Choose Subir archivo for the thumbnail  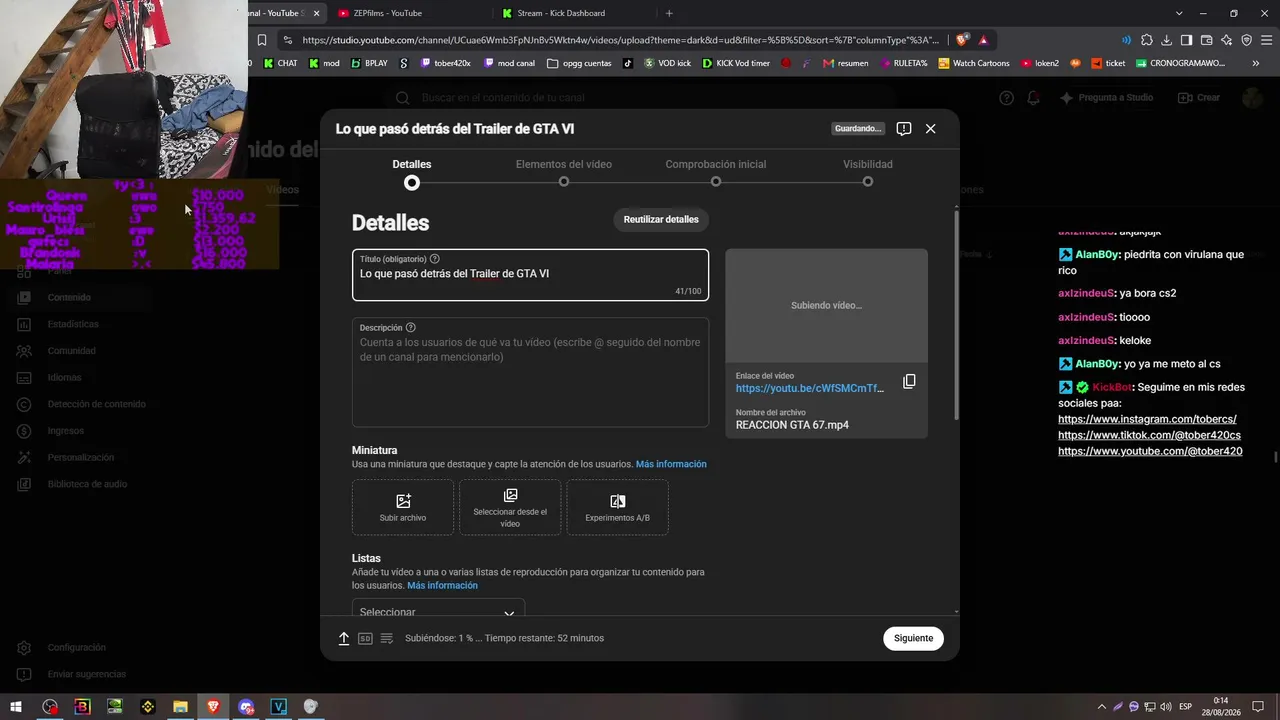(403, 507)
